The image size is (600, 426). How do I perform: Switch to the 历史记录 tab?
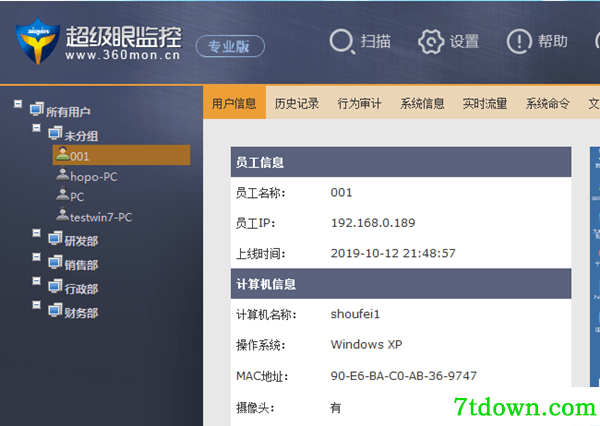pyautogui.click(x=297, y=103)
